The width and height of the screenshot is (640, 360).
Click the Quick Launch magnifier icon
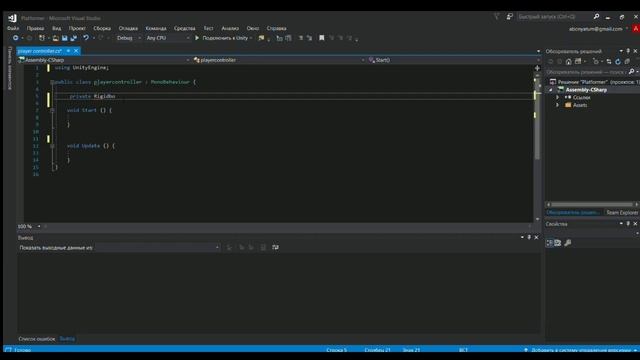tap(596, 17)
